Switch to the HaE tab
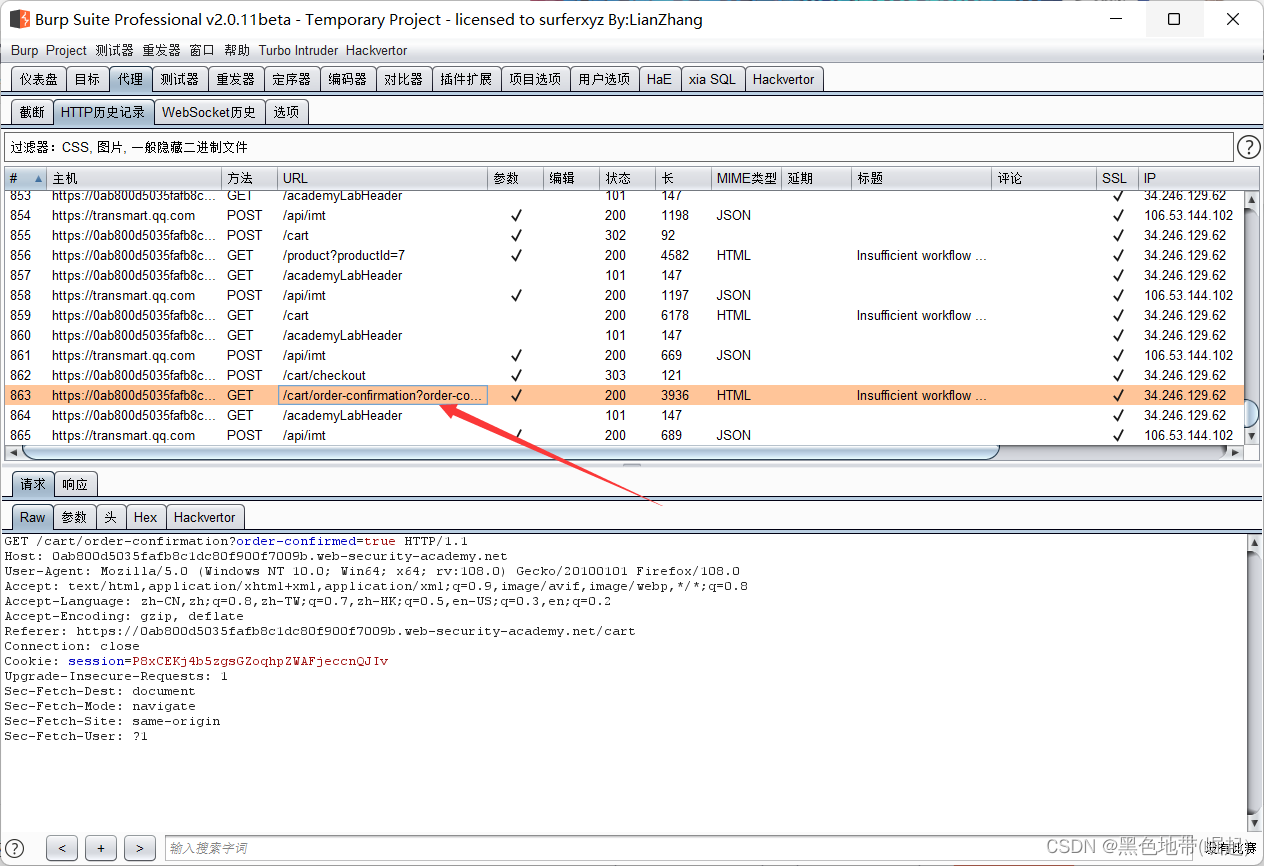 coord(659,79)
